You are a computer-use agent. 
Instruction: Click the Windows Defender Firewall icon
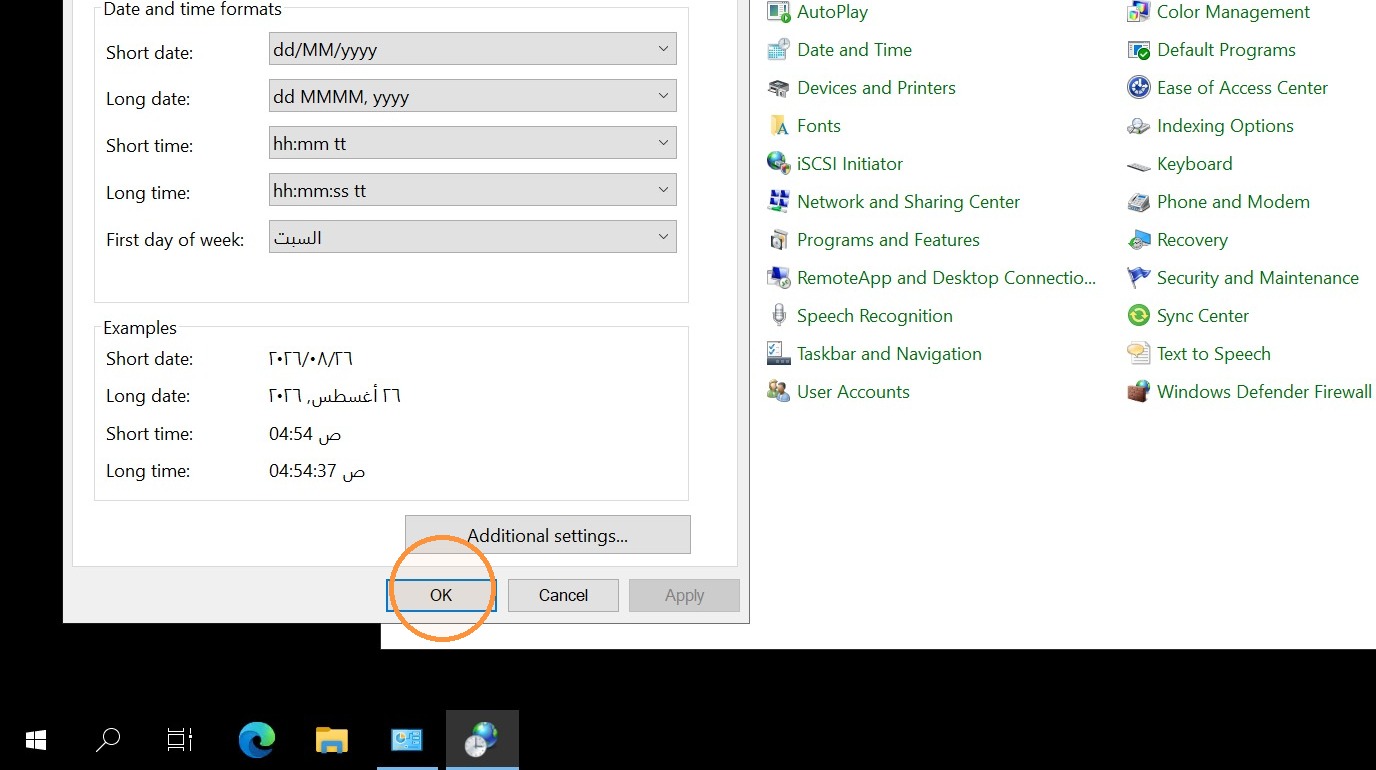[x=1138, y=392]
